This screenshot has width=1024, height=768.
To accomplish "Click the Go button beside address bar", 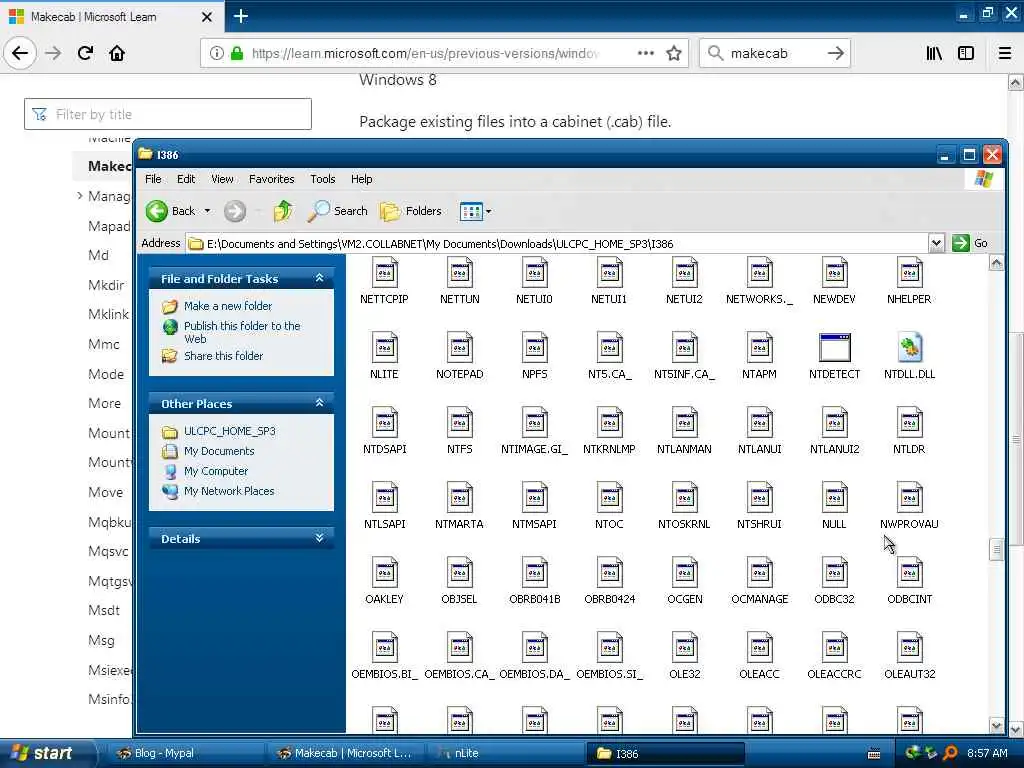I will point(970,243).
